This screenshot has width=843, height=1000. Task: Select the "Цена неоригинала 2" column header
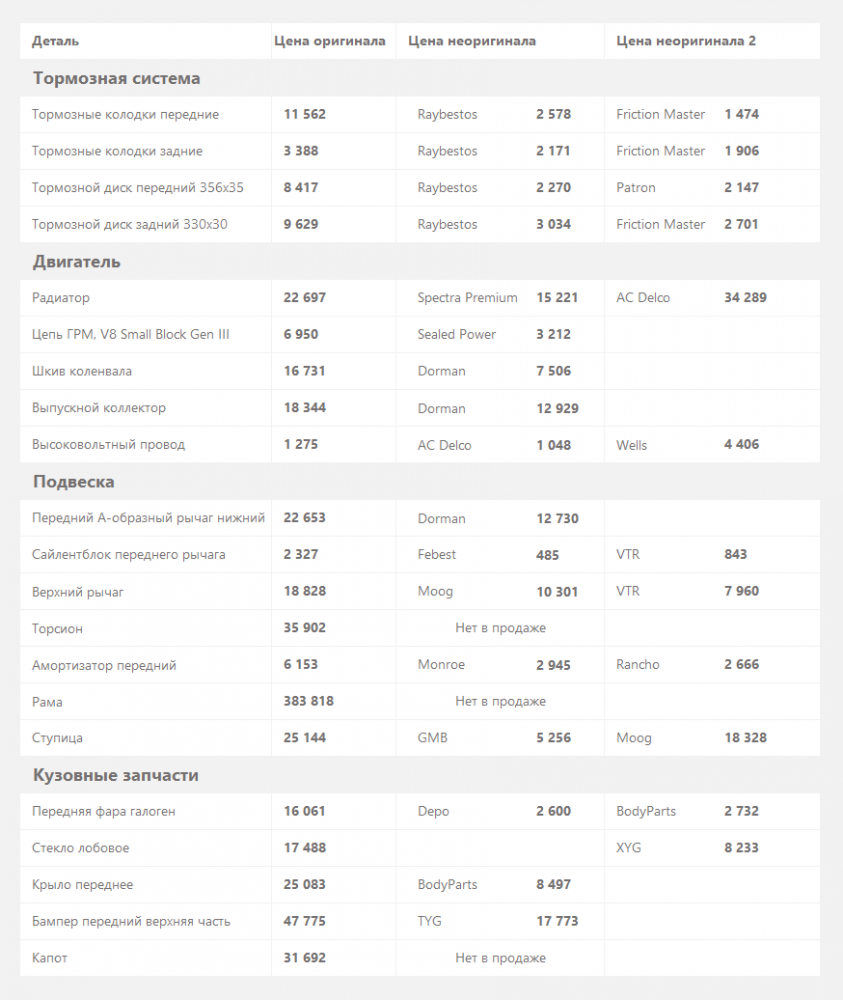686,41
